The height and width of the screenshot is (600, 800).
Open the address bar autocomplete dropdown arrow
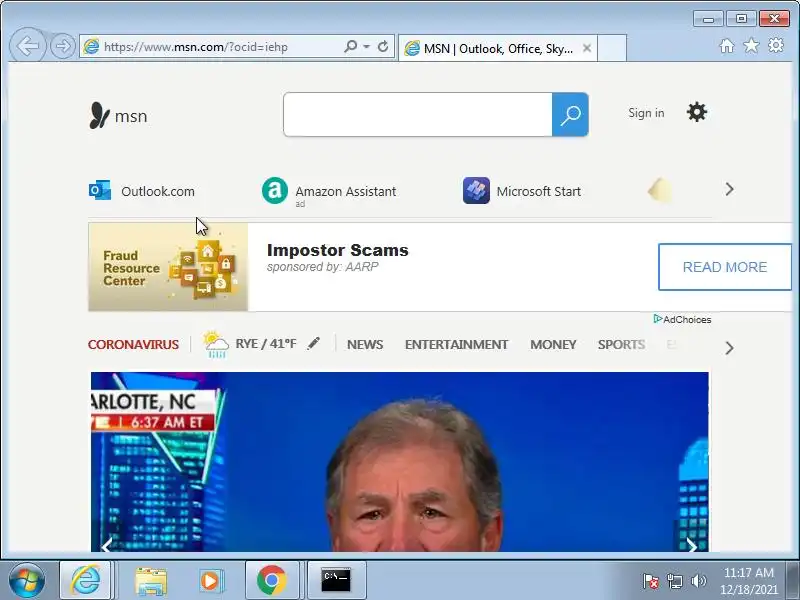(366, 46)
